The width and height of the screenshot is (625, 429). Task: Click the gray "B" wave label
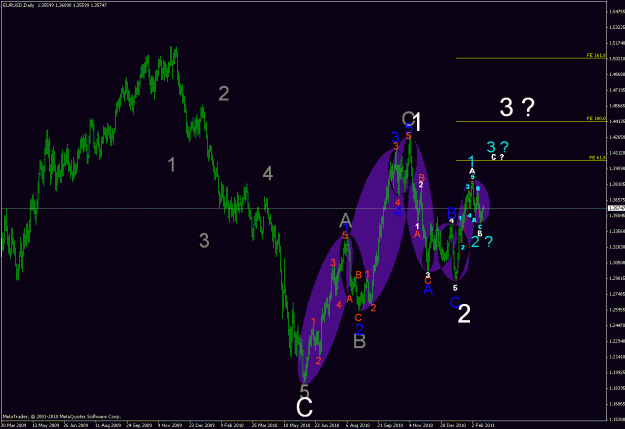359,341
